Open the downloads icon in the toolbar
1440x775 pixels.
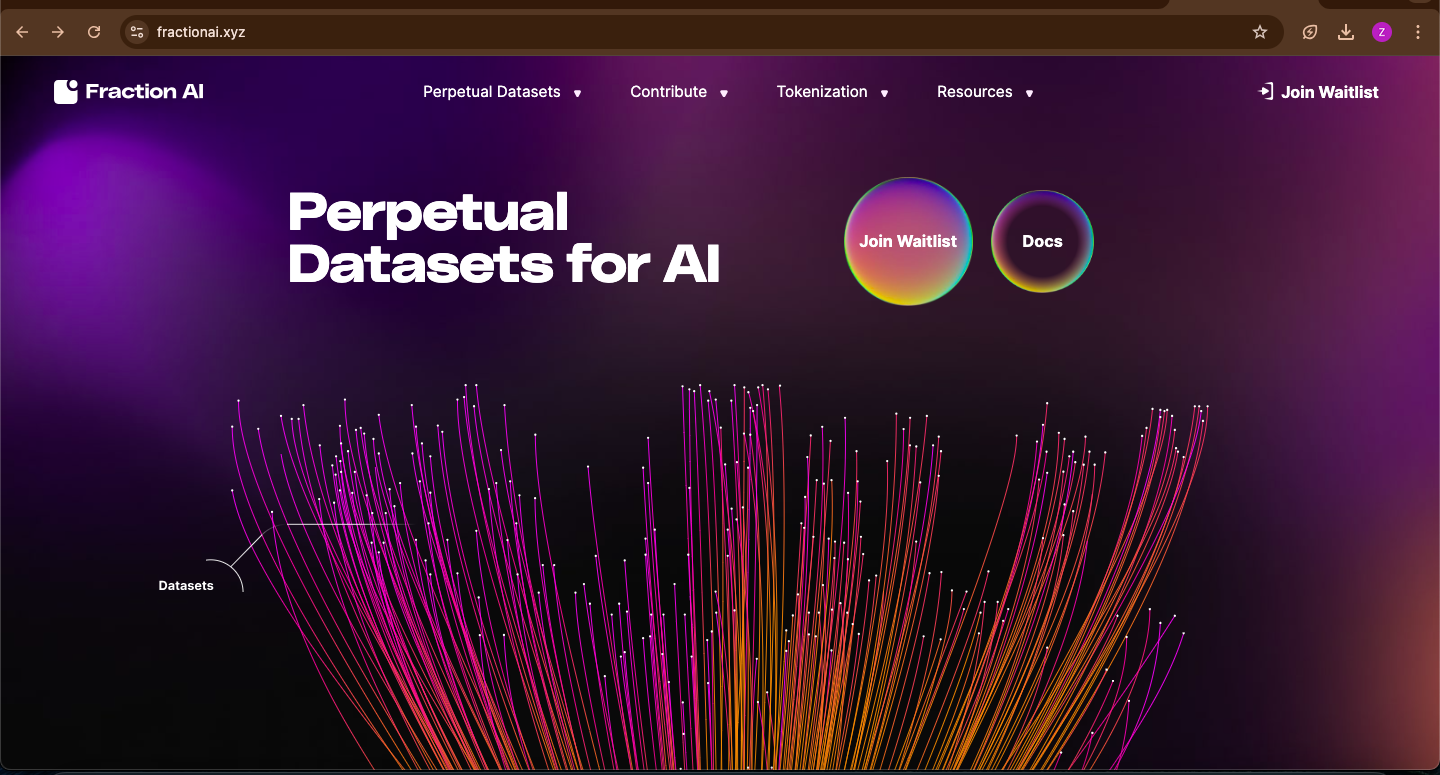pyautogui.click(x=1345, y=31)
